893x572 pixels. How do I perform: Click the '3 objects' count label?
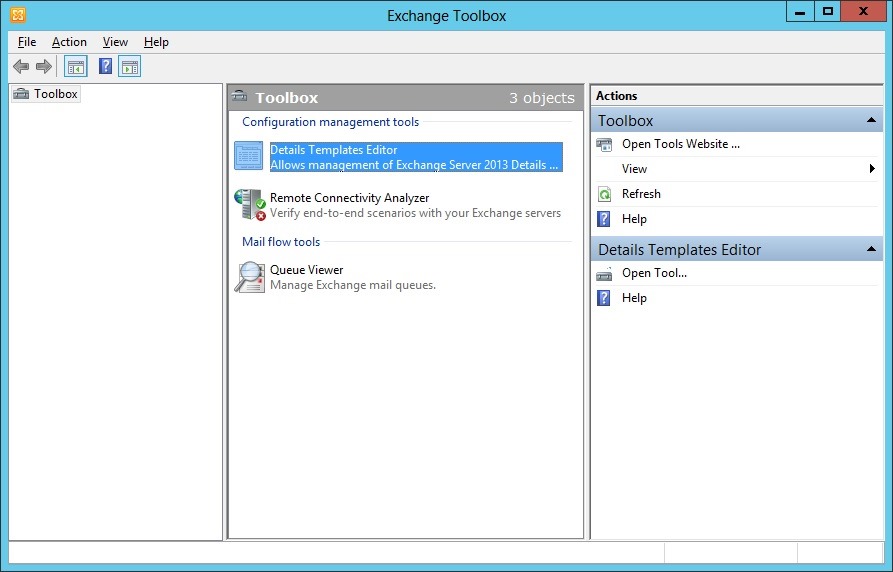point(542,98)
